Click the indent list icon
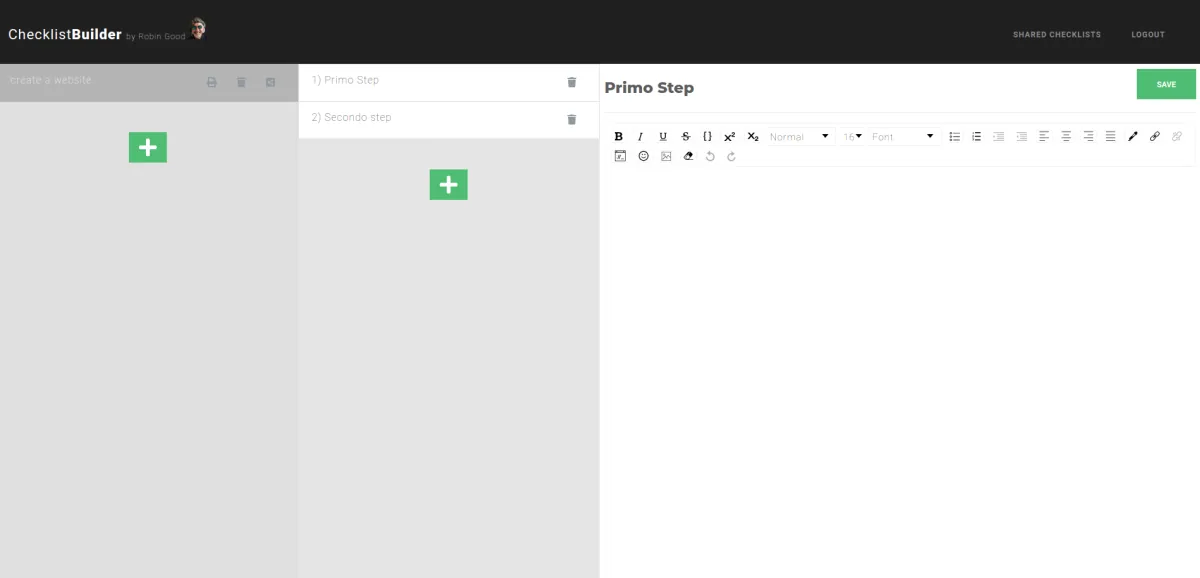 point(998,136)
